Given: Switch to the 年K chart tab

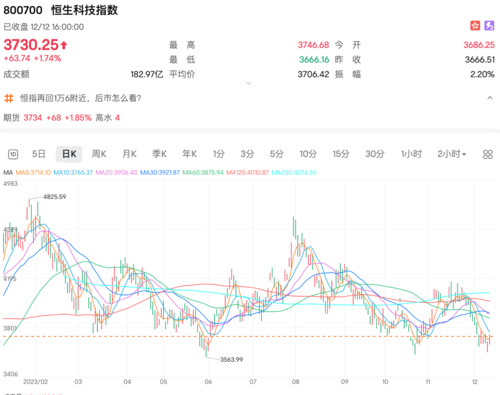Looking at the screenshot, I should (x=189, y=154).
